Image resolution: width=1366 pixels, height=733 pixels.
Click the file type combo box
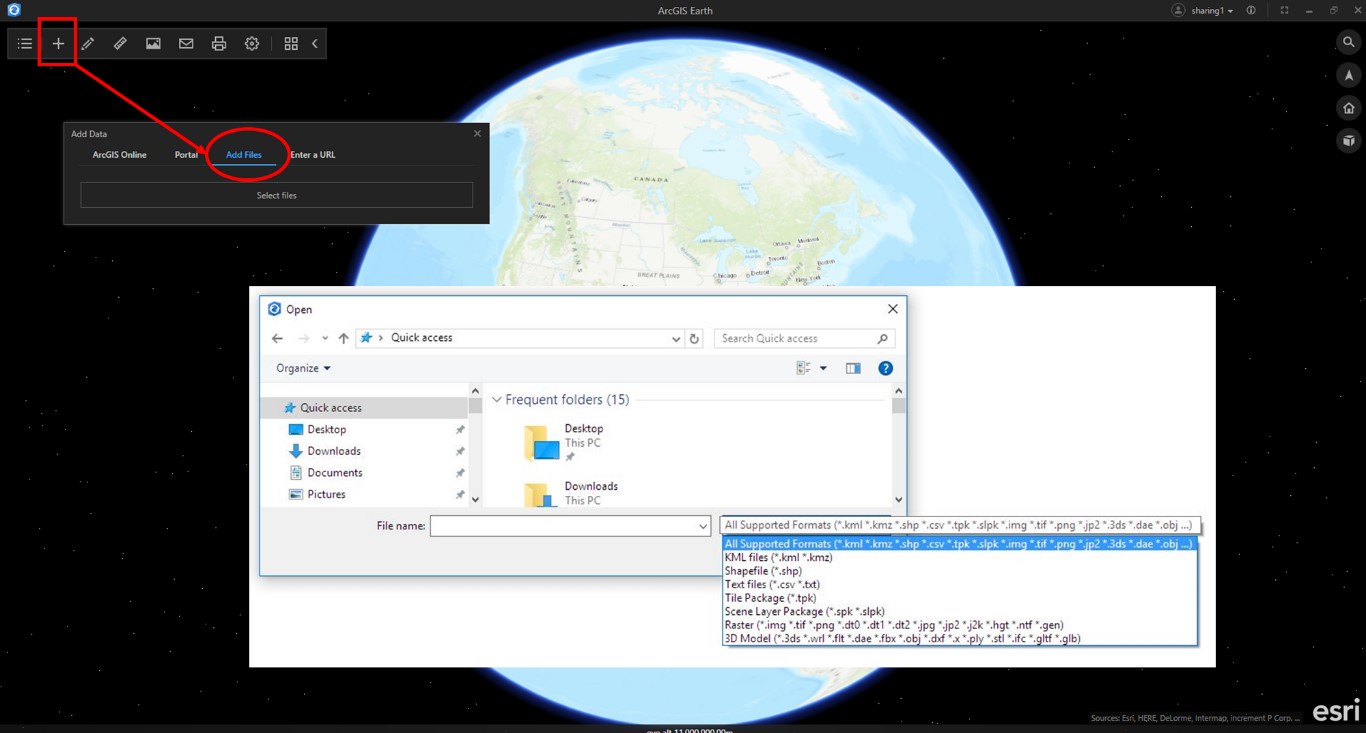pos(959,525)
